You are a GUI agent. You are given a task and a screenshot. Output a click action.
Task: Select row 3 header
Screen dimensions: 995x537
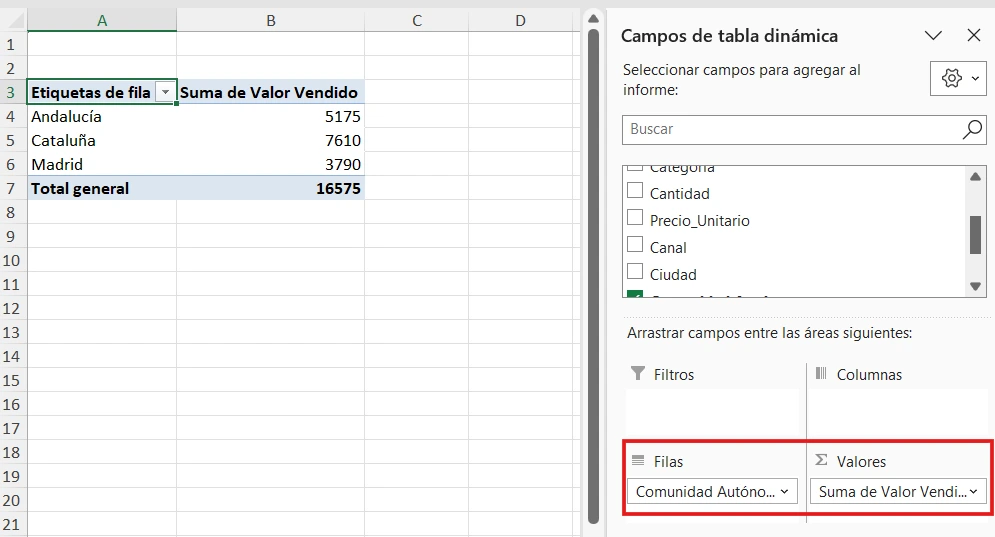click(x=11, y=93)
